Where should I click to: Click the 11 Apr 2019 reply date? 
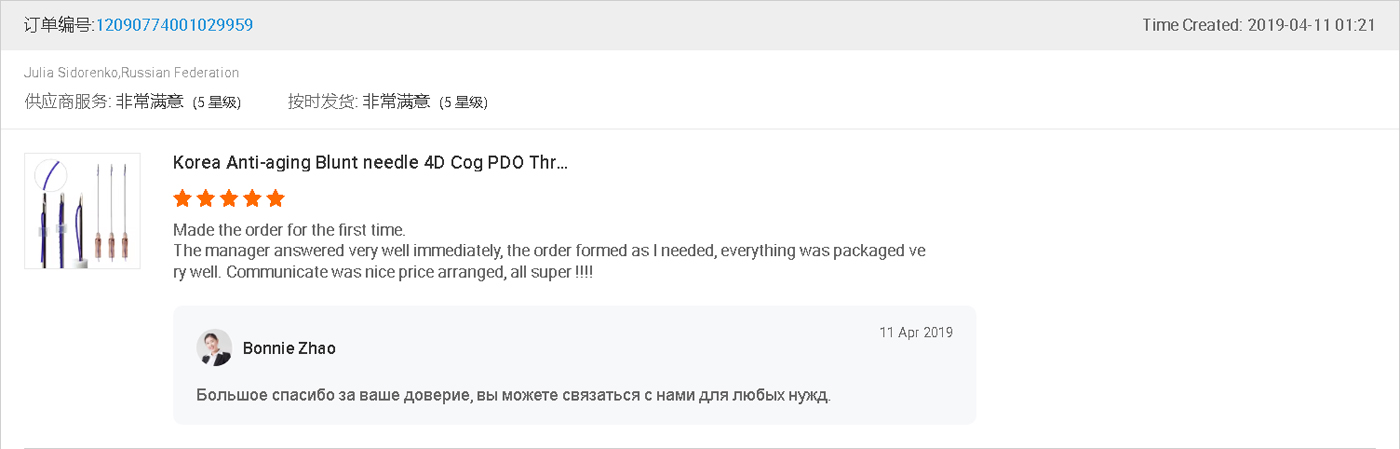[916, 332]
